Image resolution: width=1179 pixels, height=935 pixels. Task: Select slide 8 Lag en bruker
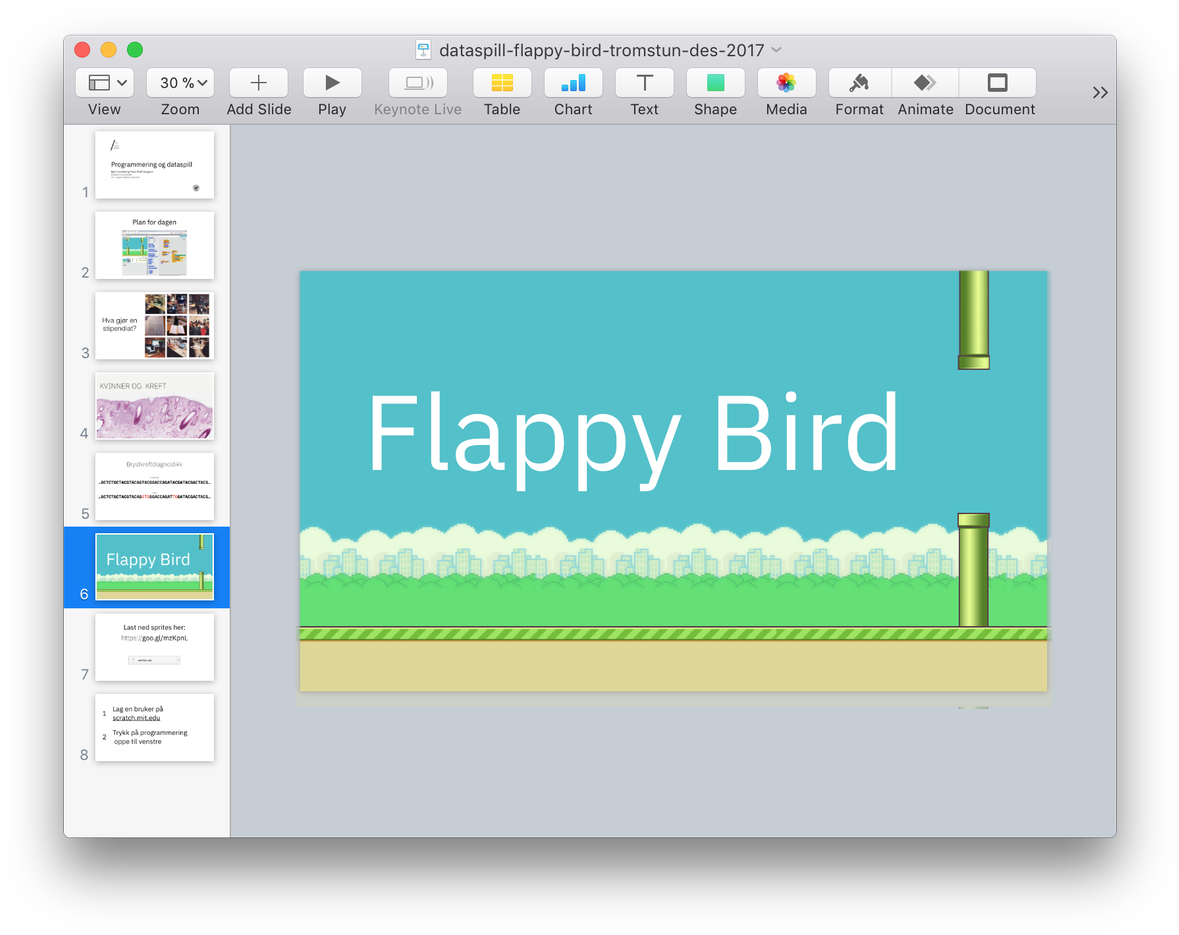coord(154,727)
